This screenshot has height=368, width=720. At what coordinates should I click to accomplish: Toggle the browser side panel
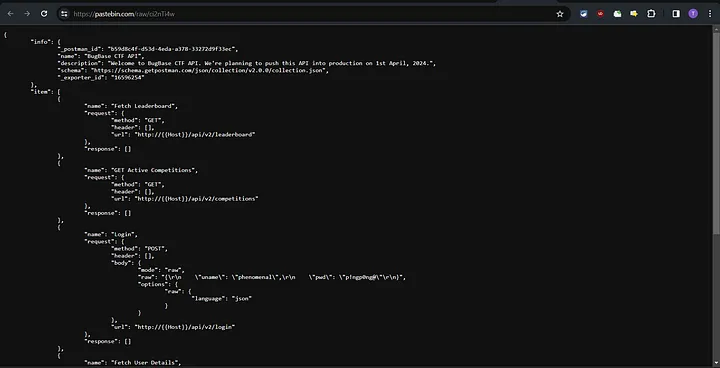(676, 14)
